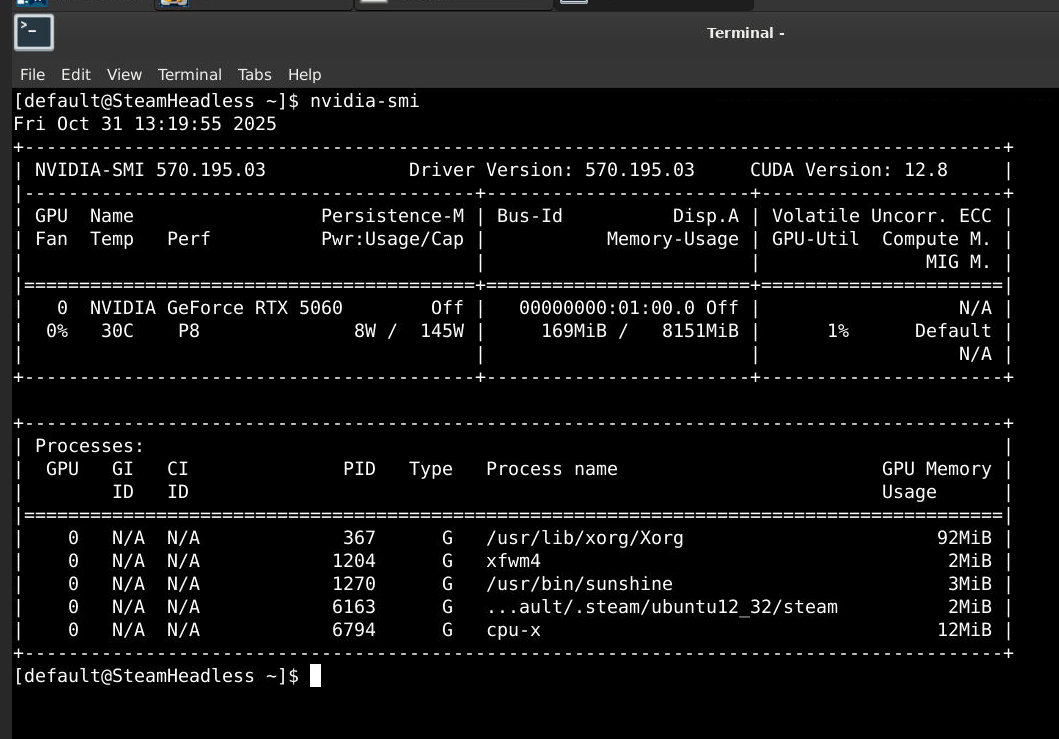Click the NVIDIA GeForce RTX 5060 name

[x=216, y=308]
